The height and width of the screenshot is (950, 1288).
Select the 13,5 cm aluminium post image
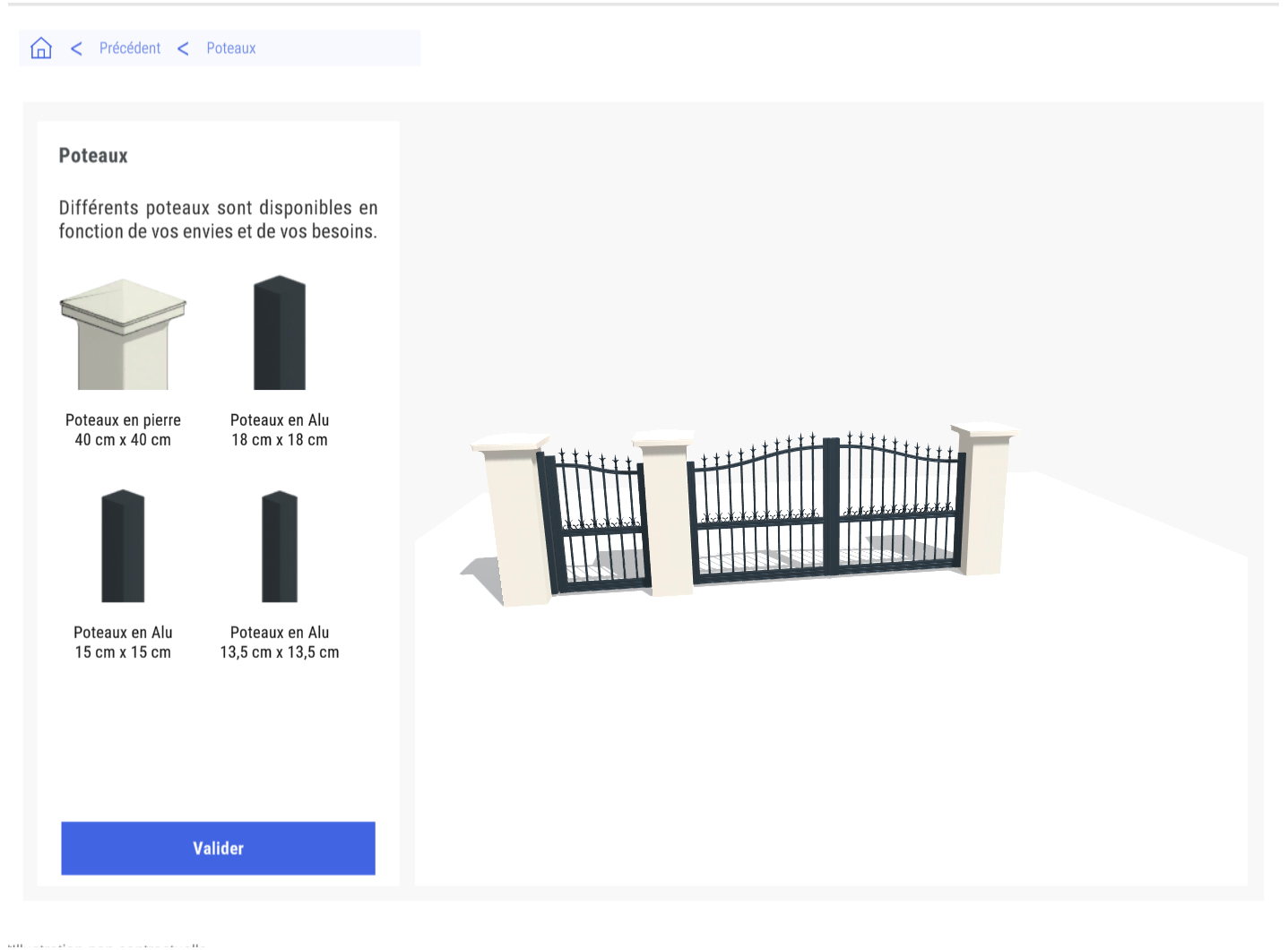click(280, 547)
